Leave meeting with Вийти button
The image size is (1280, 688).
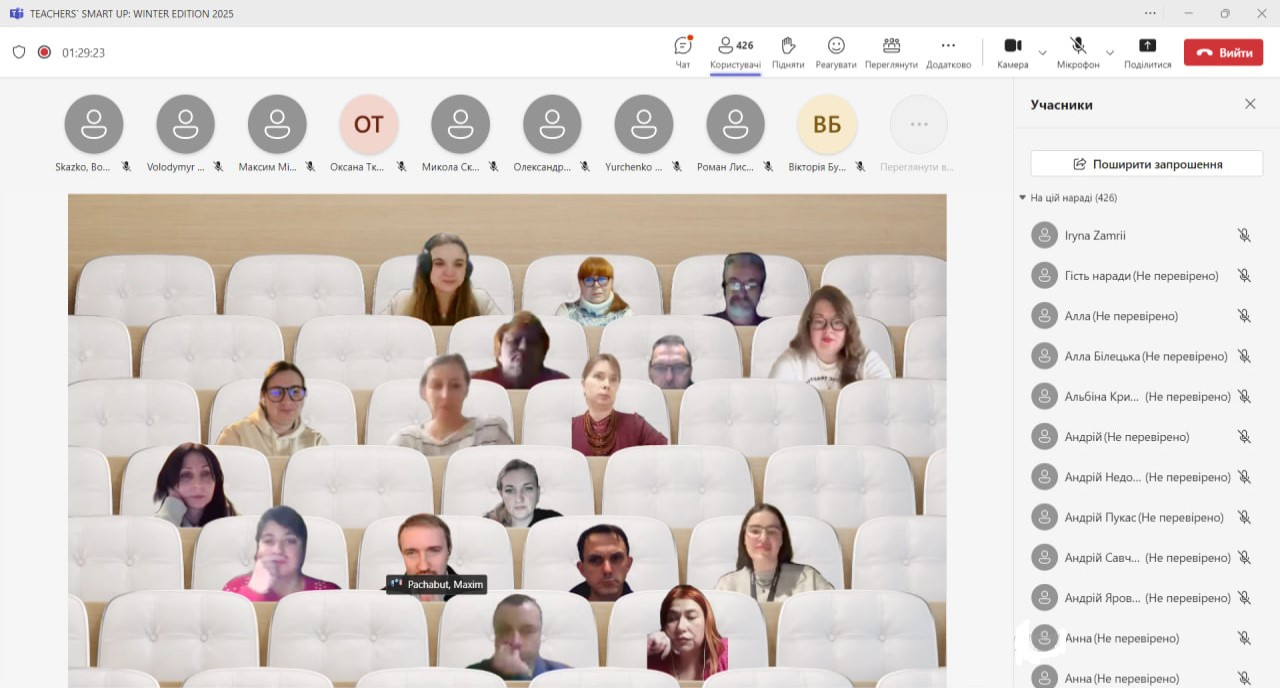click(1223, 53)
